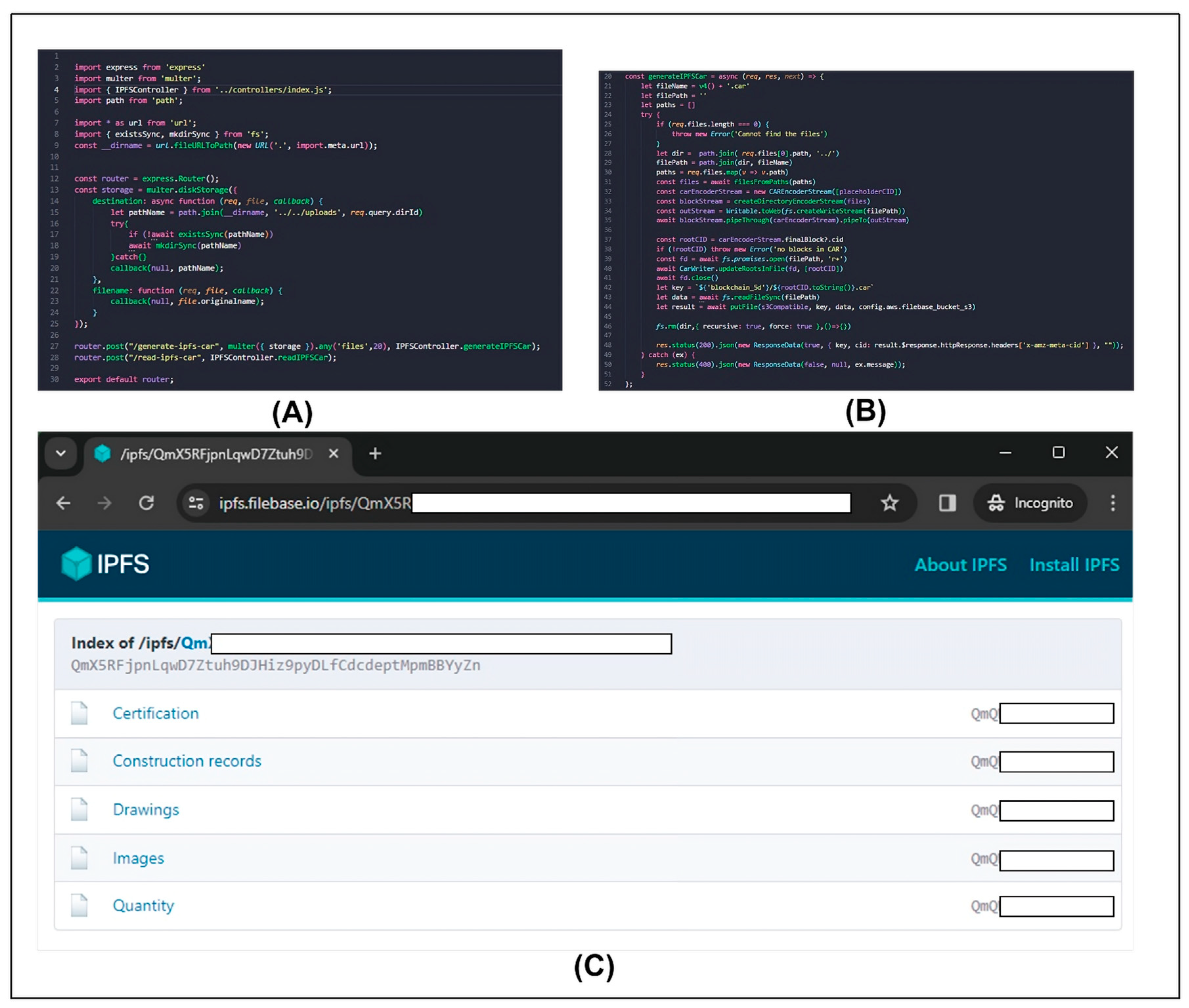1189x1008 pixels.
Task: Open a new tab with plus button
Action: click(375, 454)
